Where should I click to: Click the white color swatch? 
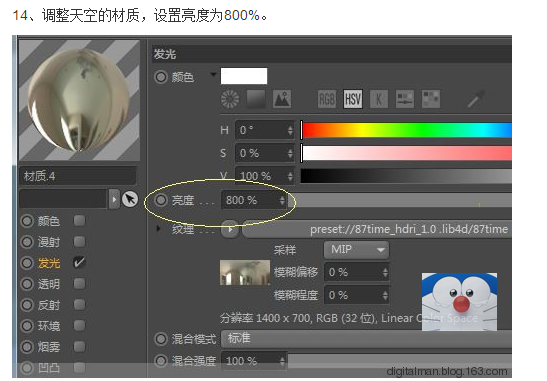click(244, 76)
